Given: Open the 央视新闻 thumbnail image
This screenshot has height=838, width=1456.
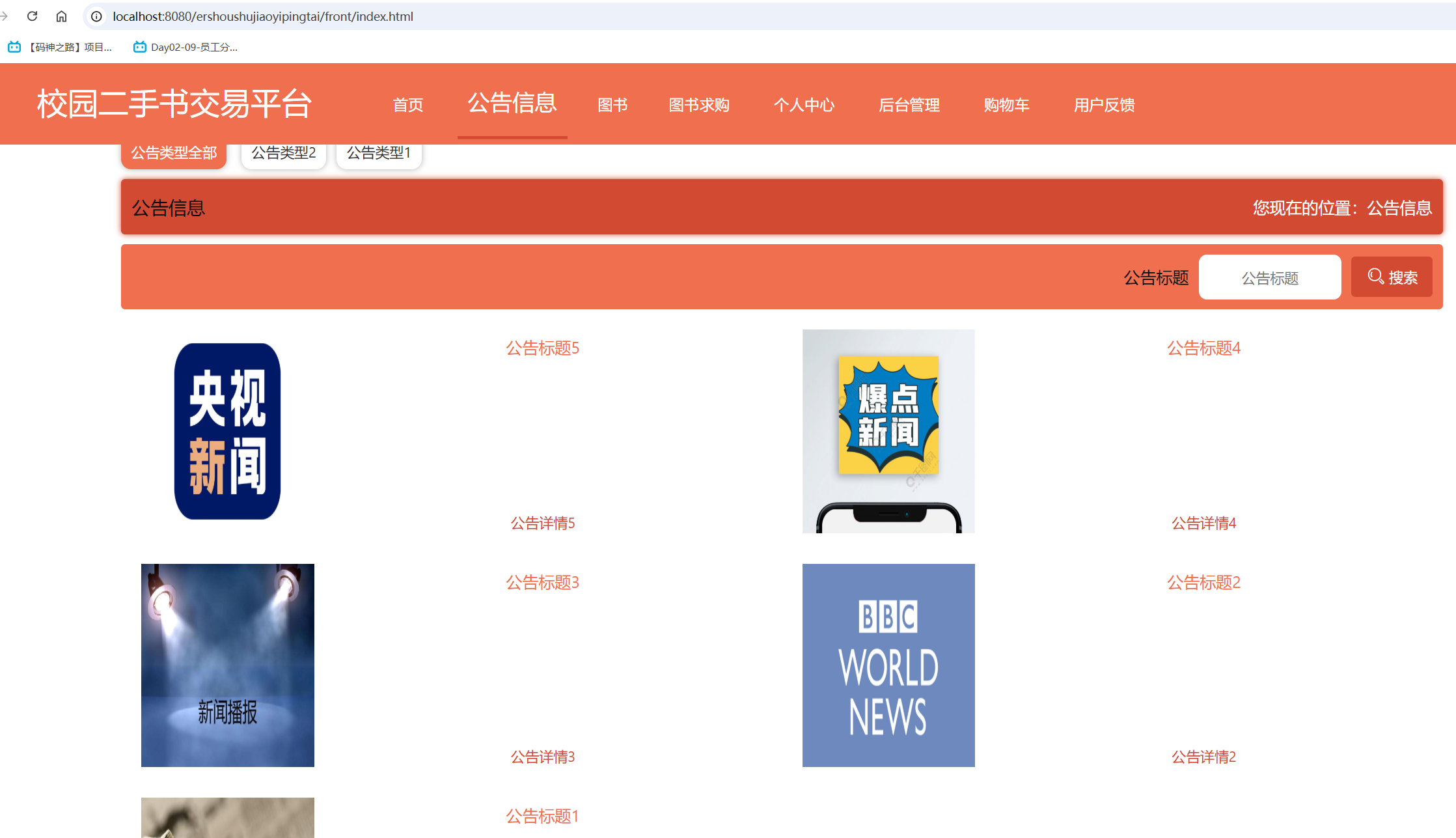Looking at the screenshot, I should (228, 431).
